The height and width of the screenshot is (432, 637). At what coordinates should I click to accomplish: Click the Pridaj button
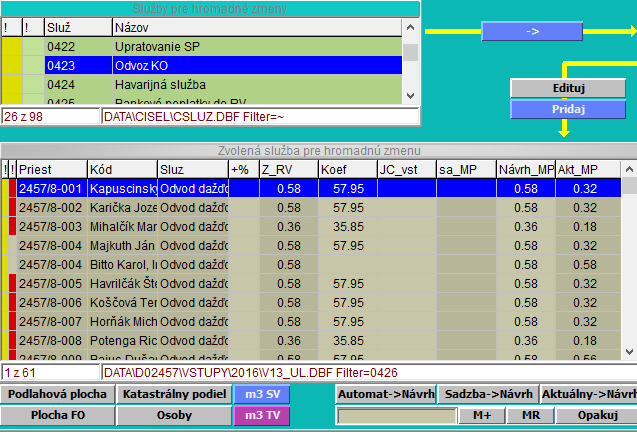coord(568,109)
